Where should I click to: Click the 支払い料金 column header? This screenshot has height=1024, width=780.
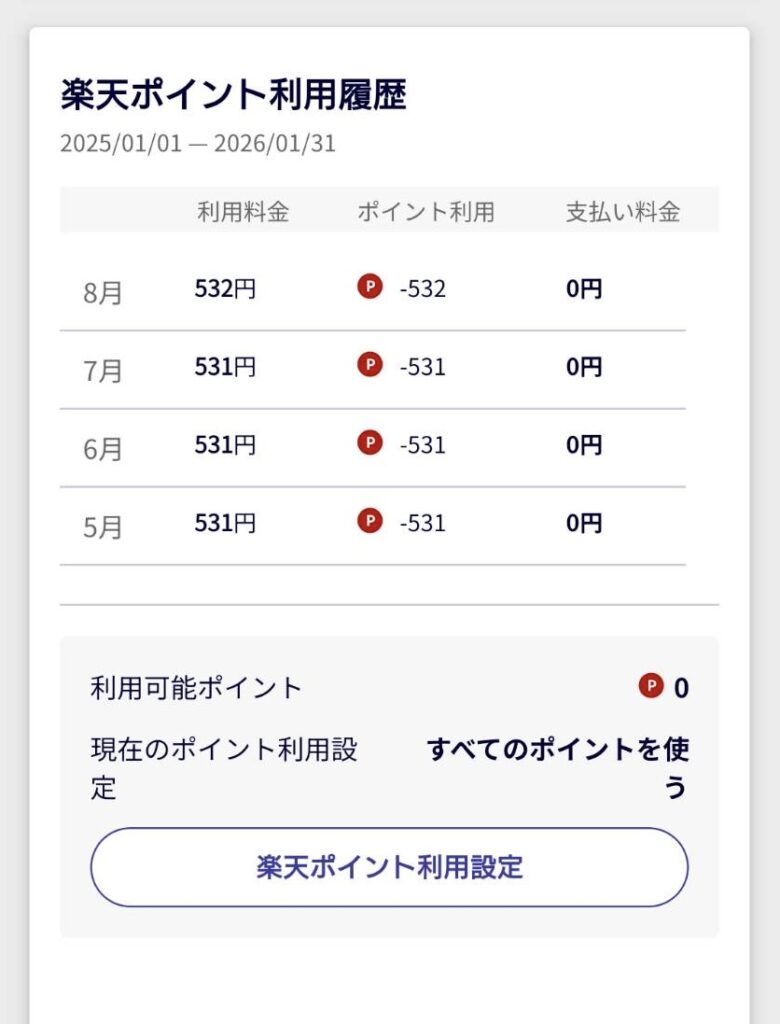[x=623, y=211]
